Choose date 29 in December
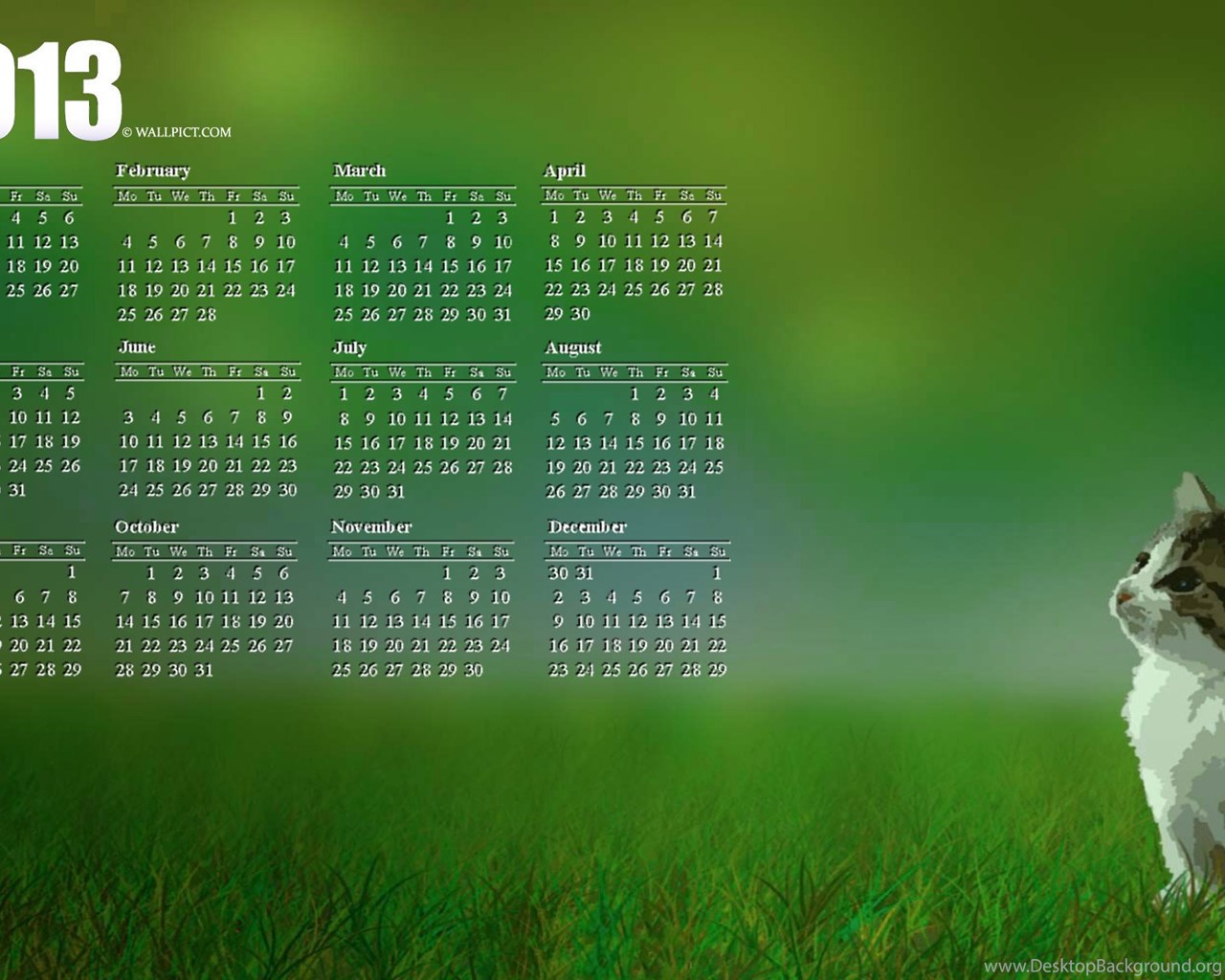The image size is (1225, 980). tap(718, 671)
